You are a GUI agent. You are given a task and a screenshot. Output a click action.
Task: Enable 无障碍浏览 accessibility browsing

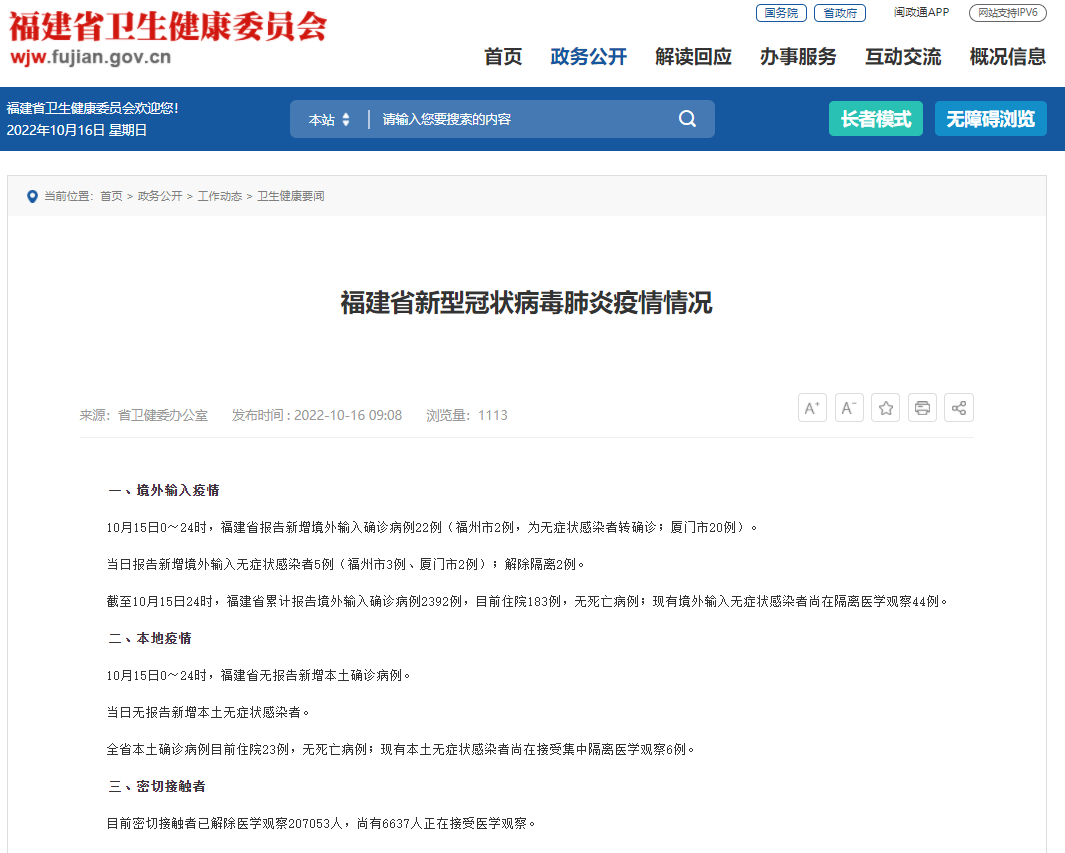tap(990, 119)
